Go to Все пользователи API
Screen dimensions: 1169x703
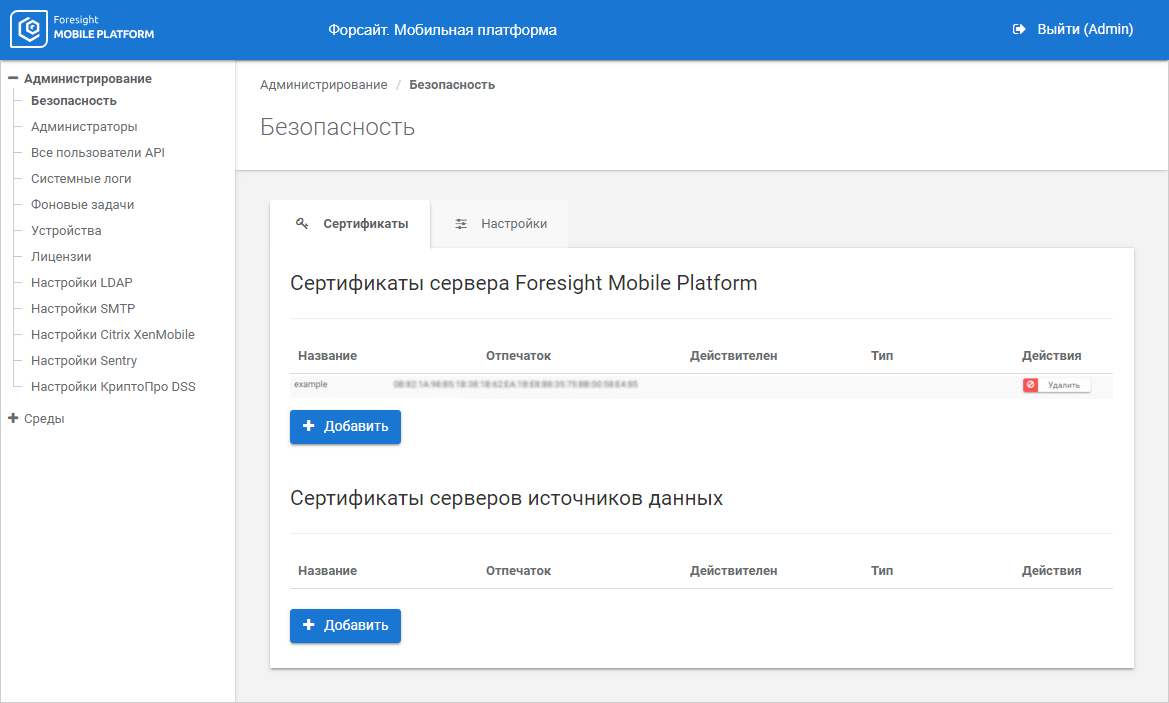(x=97, y=153)
